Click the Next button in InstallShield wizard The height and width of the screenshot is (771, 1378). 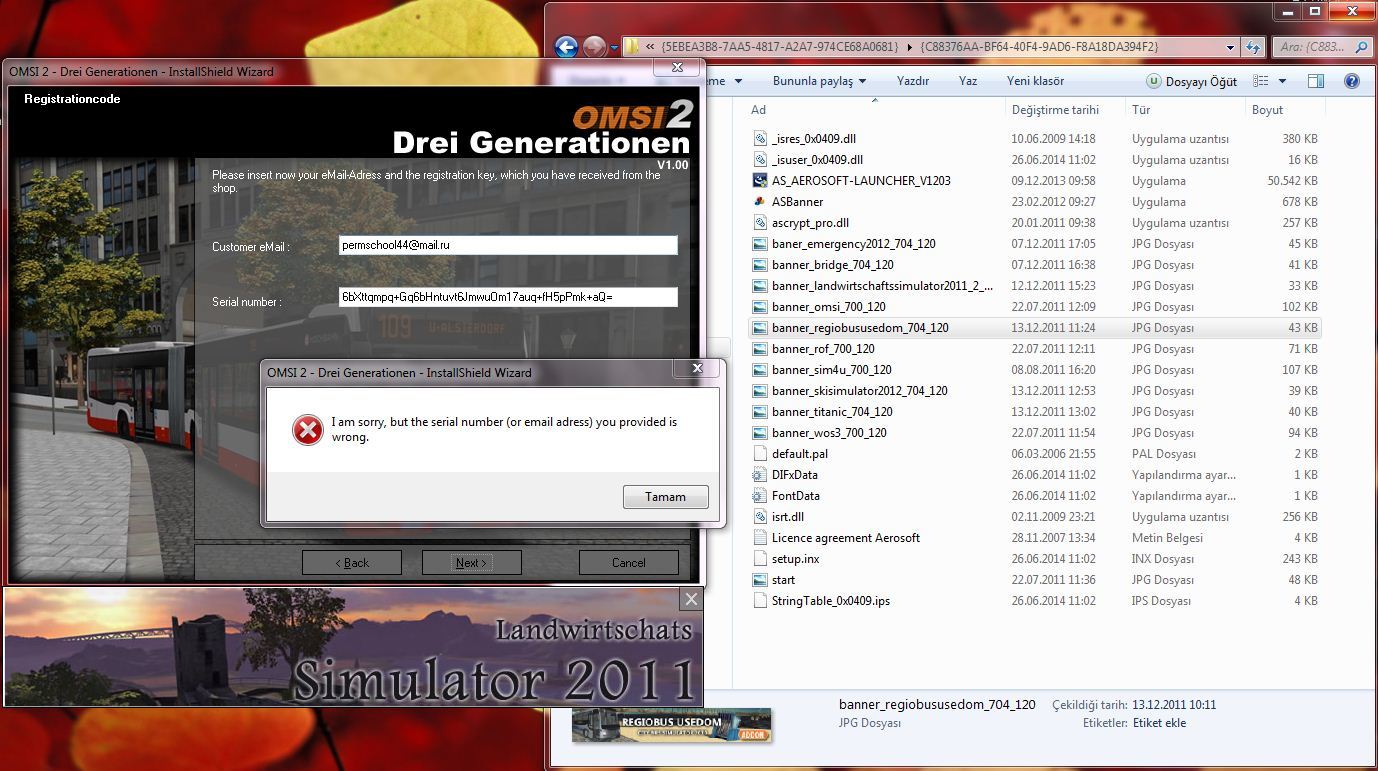click(x=471, y=563)
